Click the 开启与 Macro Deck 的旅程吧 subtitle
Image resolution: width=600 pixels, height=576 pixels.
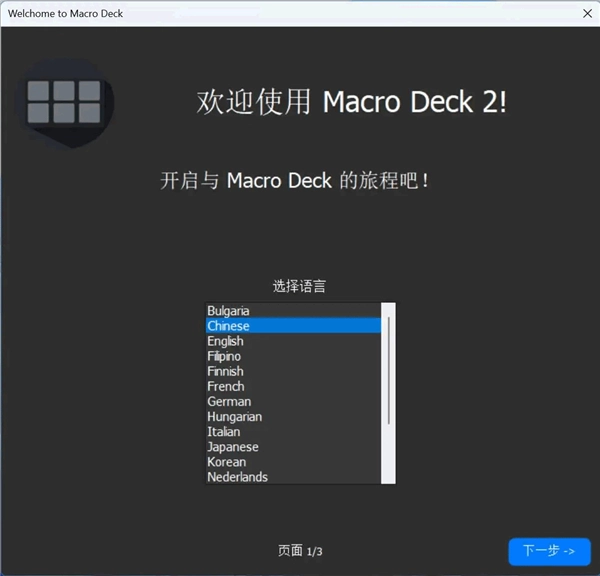295,181
